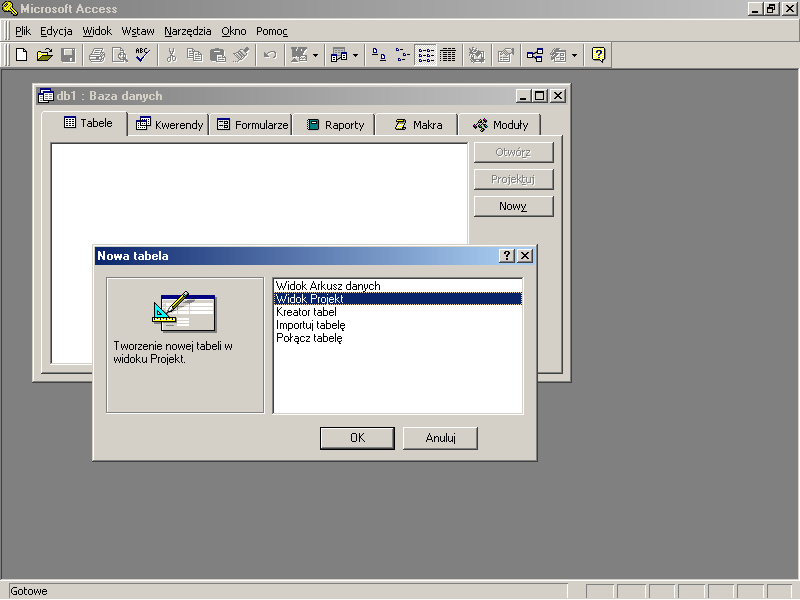Toggle the Details view button
Image resolution: width=800 pixels, height=600 pixels.
click(x=448, y=55)
